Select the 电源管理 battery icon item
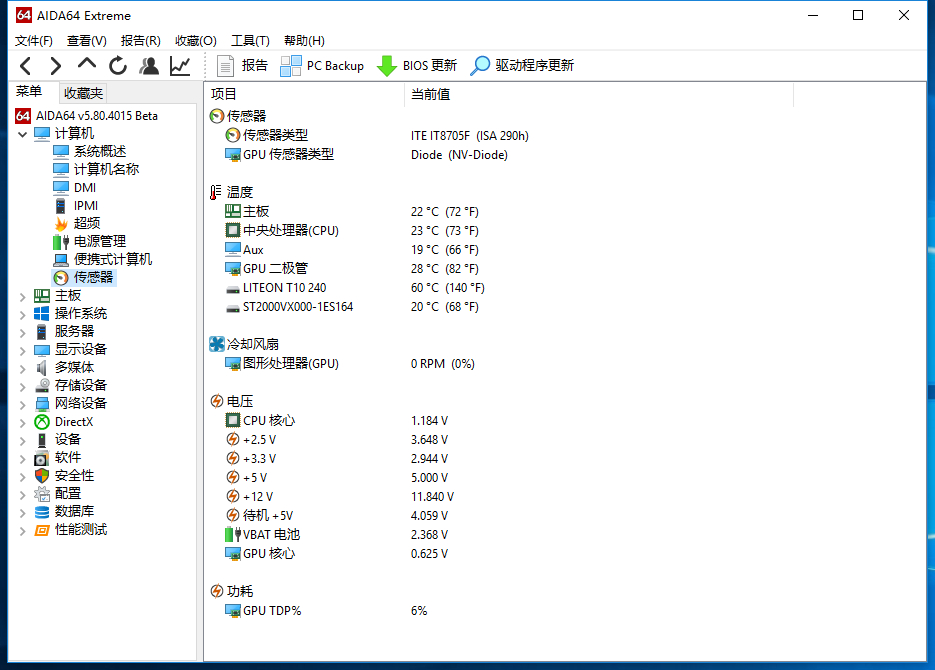 point(61,241)
